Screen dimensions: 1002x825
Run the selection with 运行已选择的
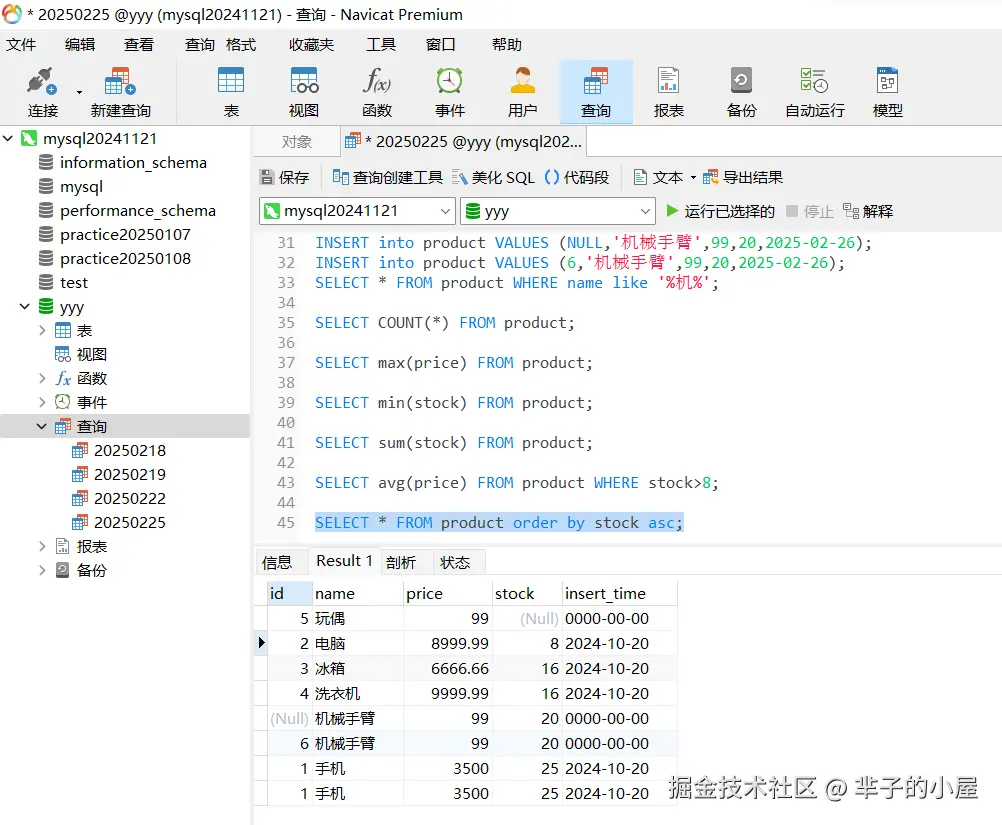pos(720,211)
